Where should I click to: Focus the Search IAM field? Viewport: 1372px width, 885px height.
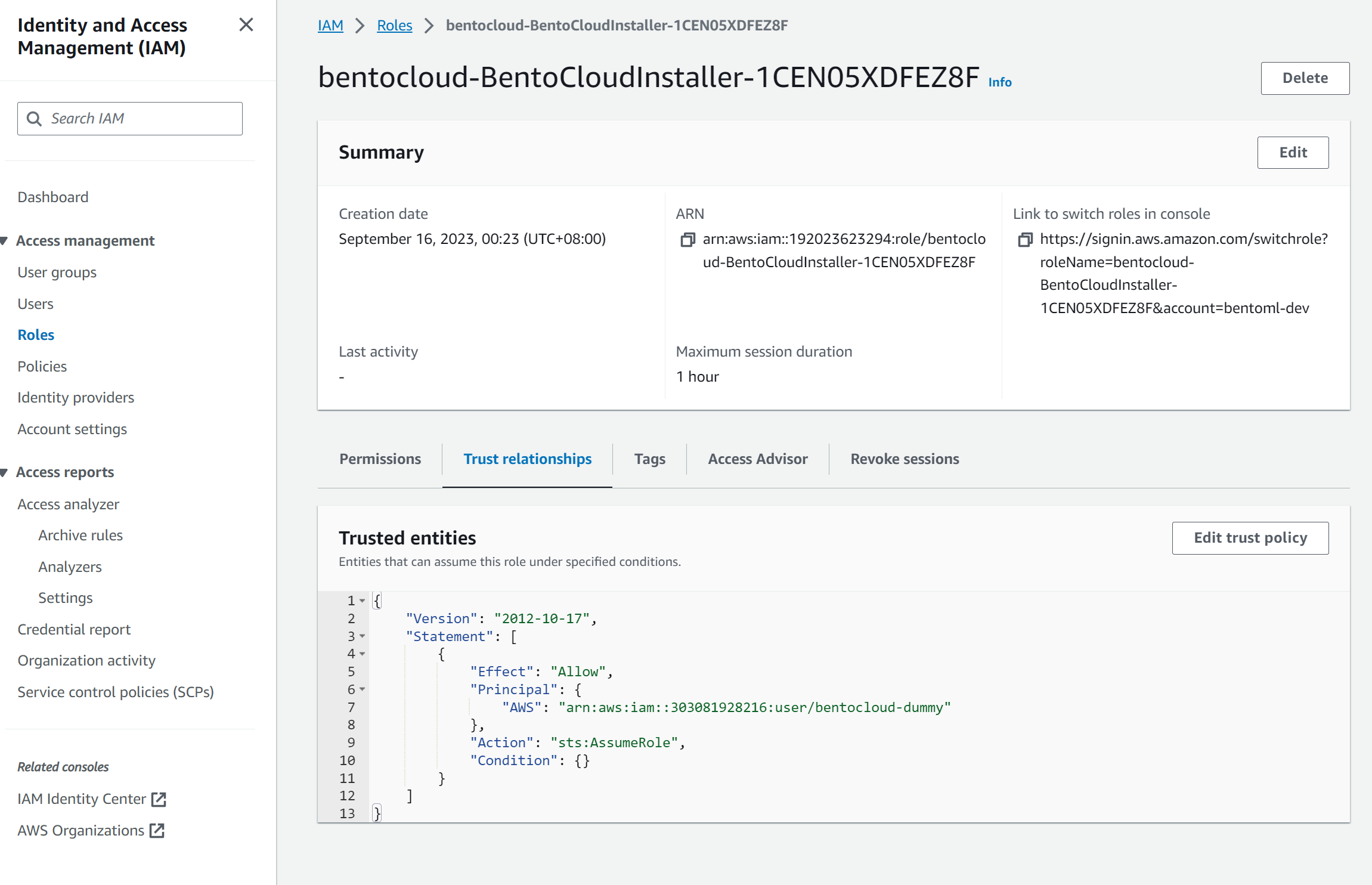[130, 119]
